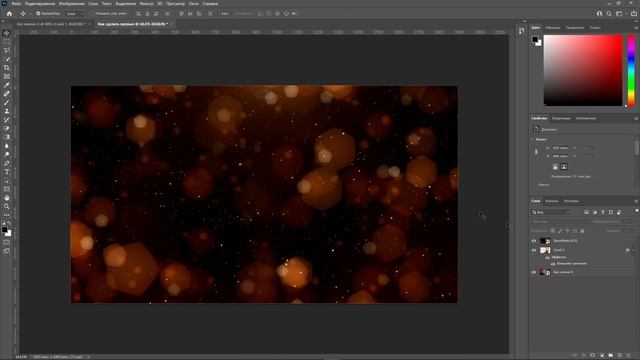Click the lock position icon in Layers panel
The image size is (640, 360).
pyautogui.click(x=567, y=231)
